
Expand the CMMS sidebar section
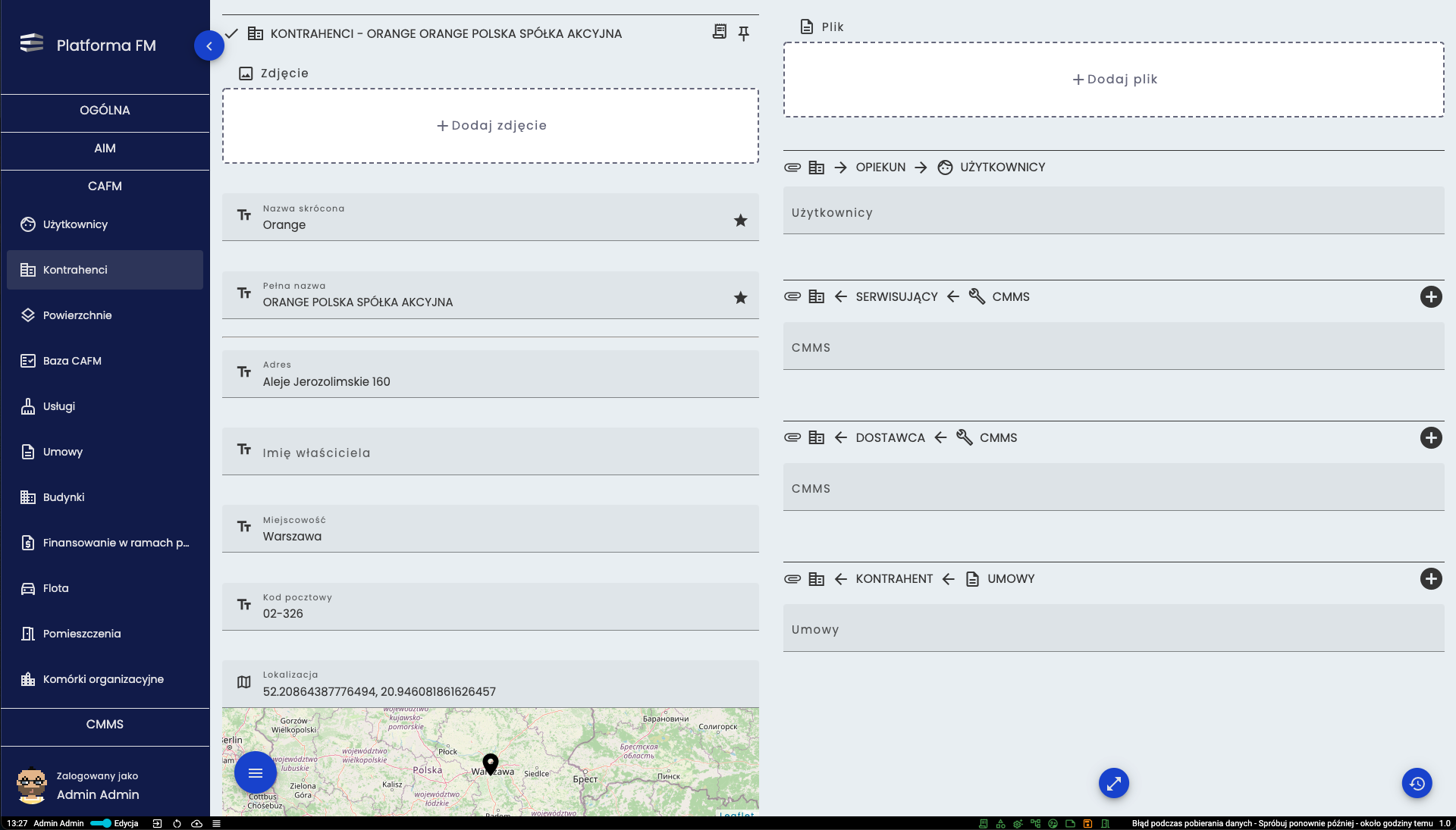pyautogui.click(x=105, y=724)
